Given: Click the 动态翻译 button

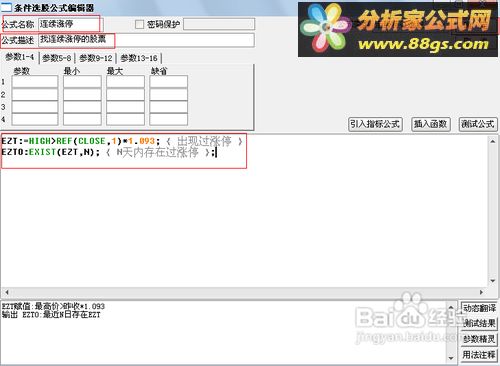Looking at the screenshot, I should 479,308.
